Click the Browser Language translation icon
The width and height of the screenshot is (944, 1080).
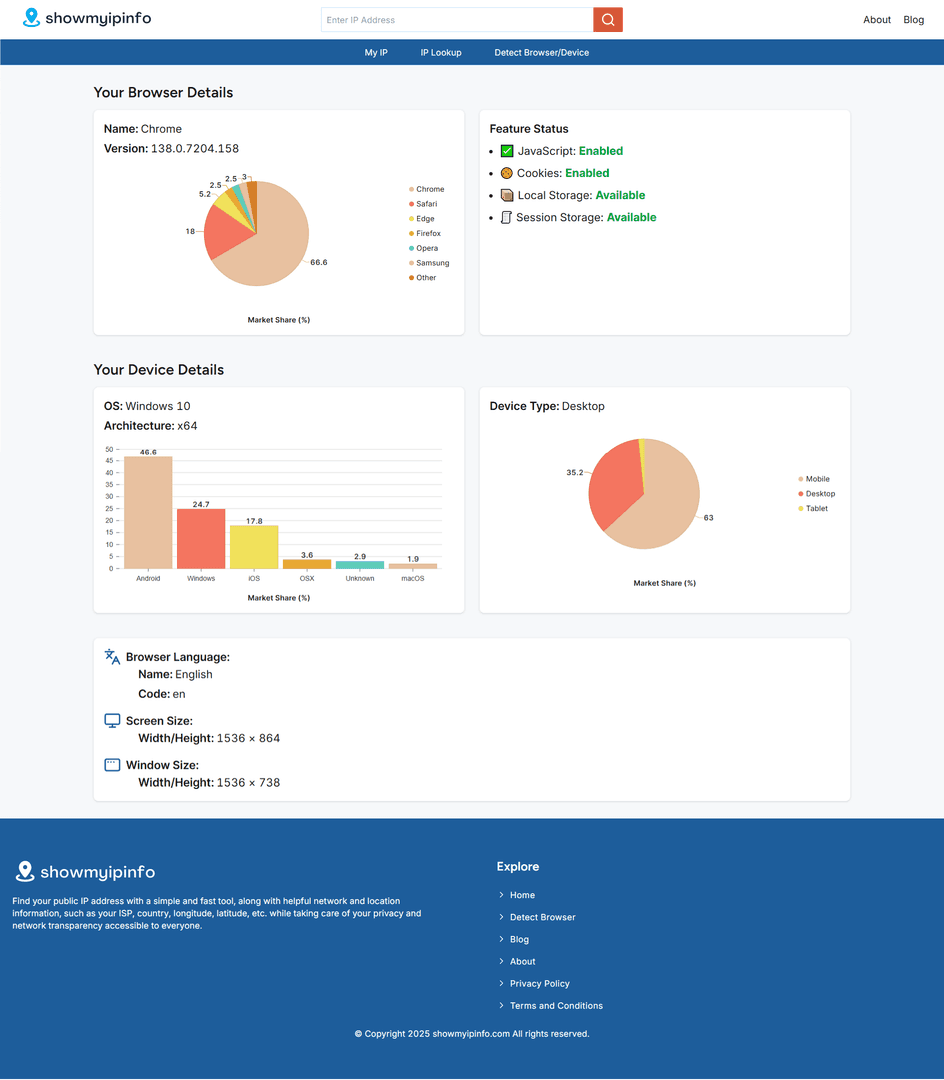tap(112, 657)
